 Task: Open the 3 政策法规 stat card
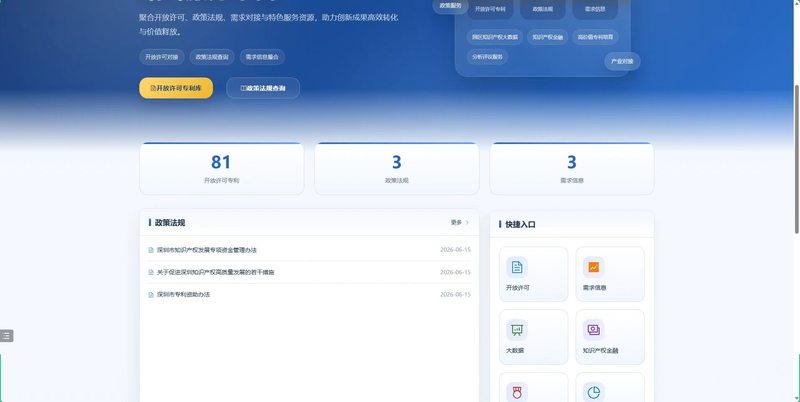point(396,169)
